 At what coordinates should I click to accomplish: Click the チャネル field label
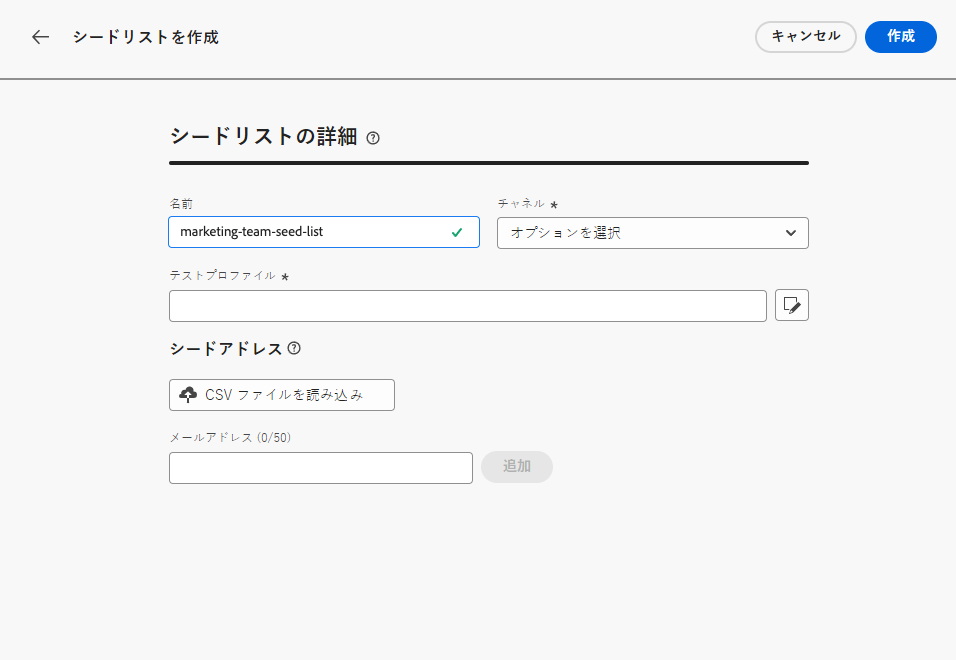pyautogui.click(x=521, y=204)
